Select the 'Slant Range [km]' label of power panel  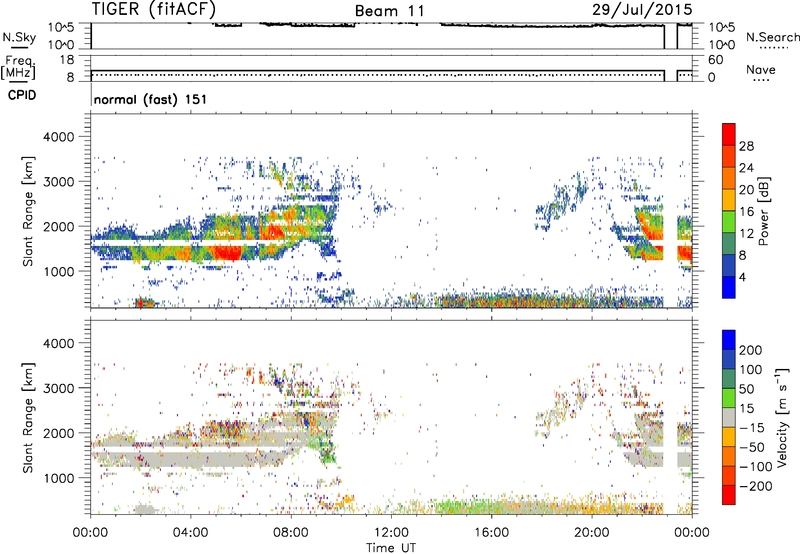pos(28,211)
